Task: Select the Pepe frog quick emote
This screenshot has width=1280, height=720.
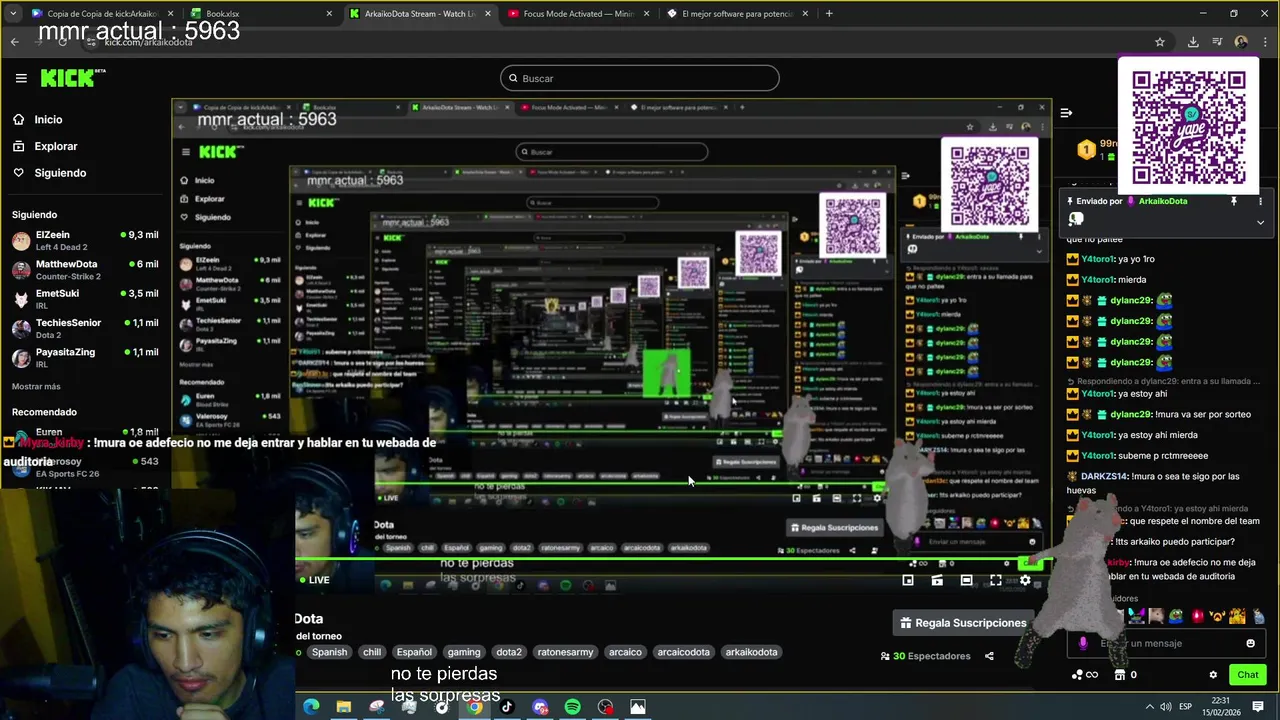Action: [1176, 616]
